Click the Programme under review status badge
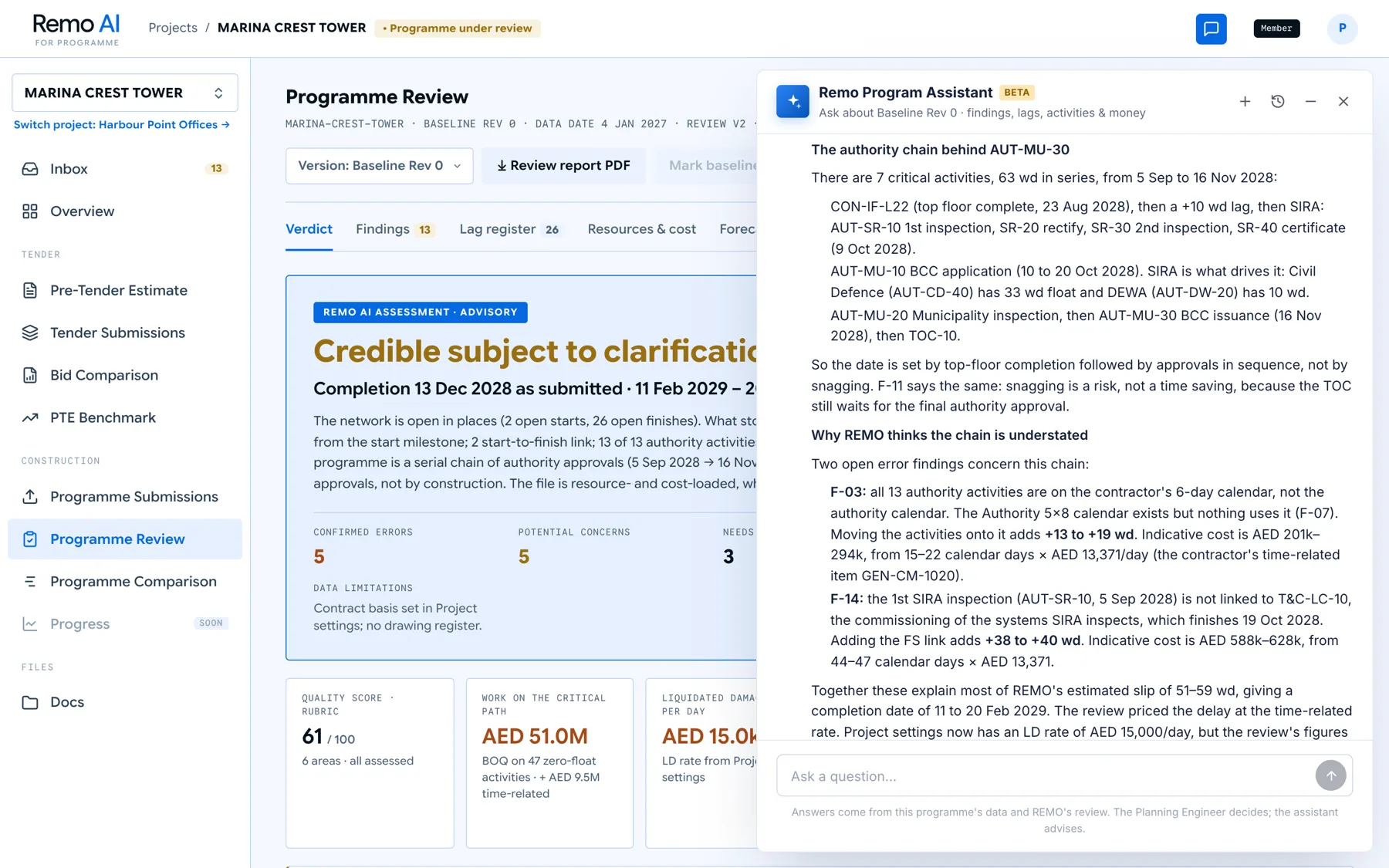1389x868 pixels. pos(458,29)
